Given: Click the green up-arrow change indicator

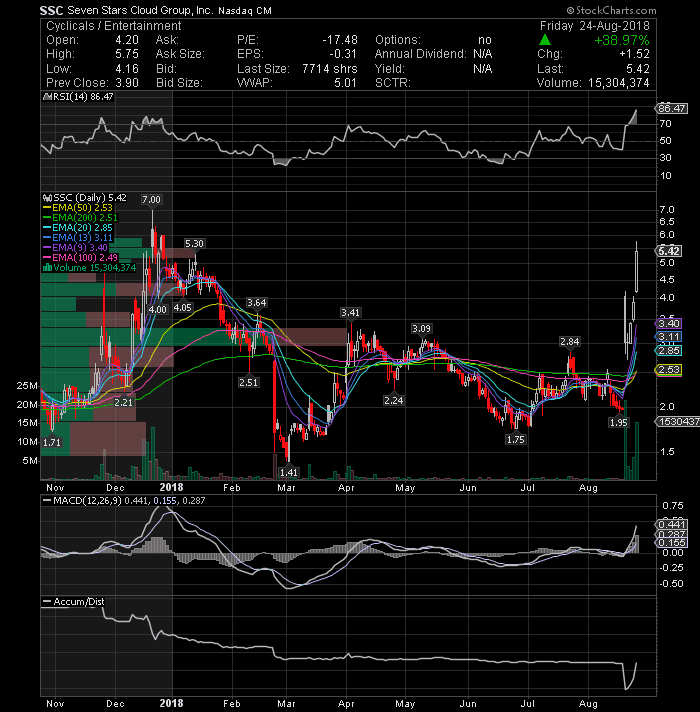Looking at the screenshot, I should pyautogui.click(x=545, y=40).
